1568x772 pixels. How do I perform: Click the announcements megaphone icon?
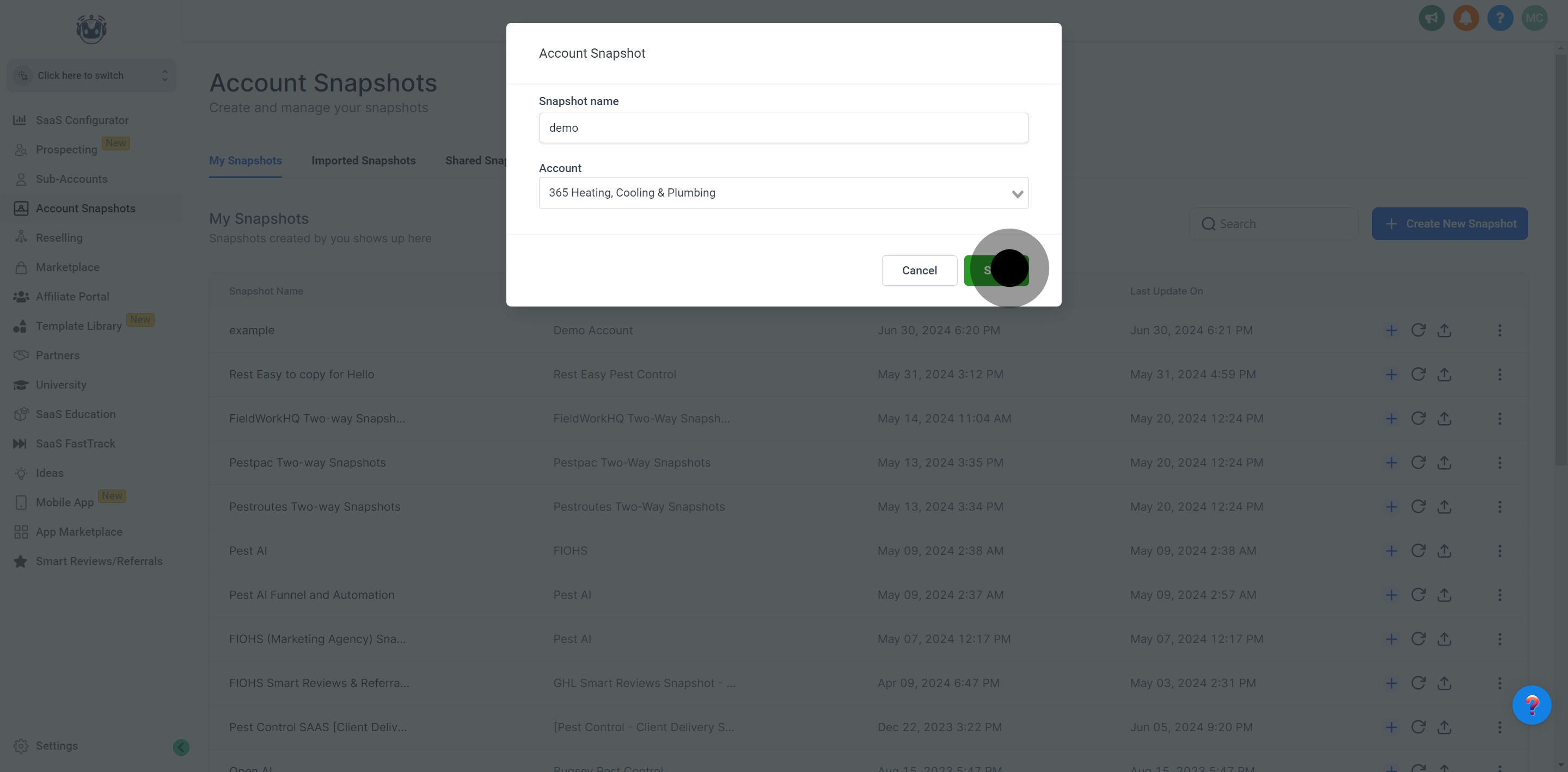pos(1432,19)
